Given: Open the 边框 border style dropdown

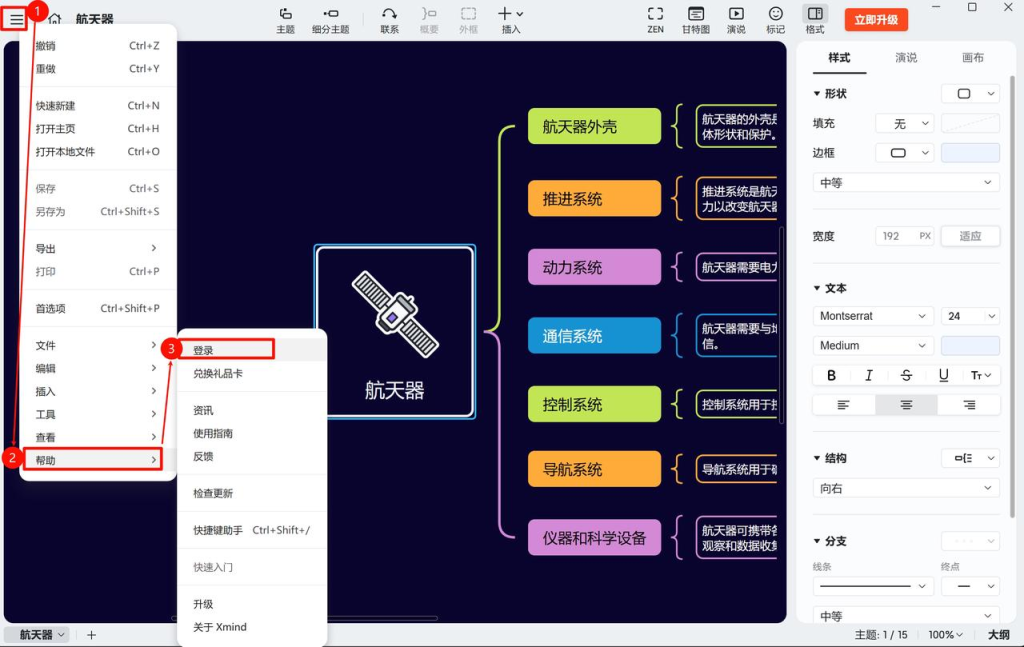Looking at the screenshot, I should pyautogui.click(x=905, y=153).
